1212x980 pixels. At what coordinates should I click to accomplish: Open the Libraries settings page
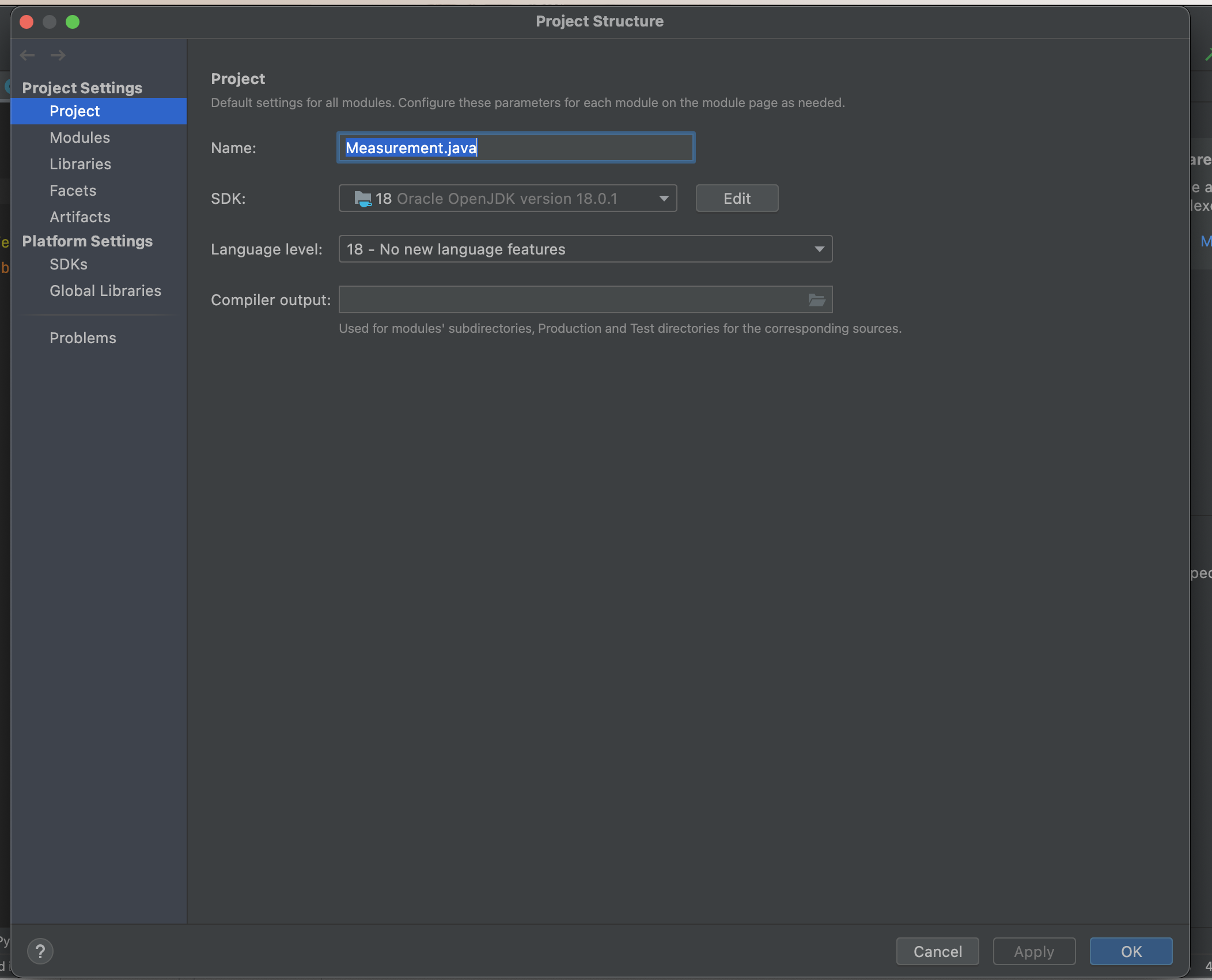(80, 164)
